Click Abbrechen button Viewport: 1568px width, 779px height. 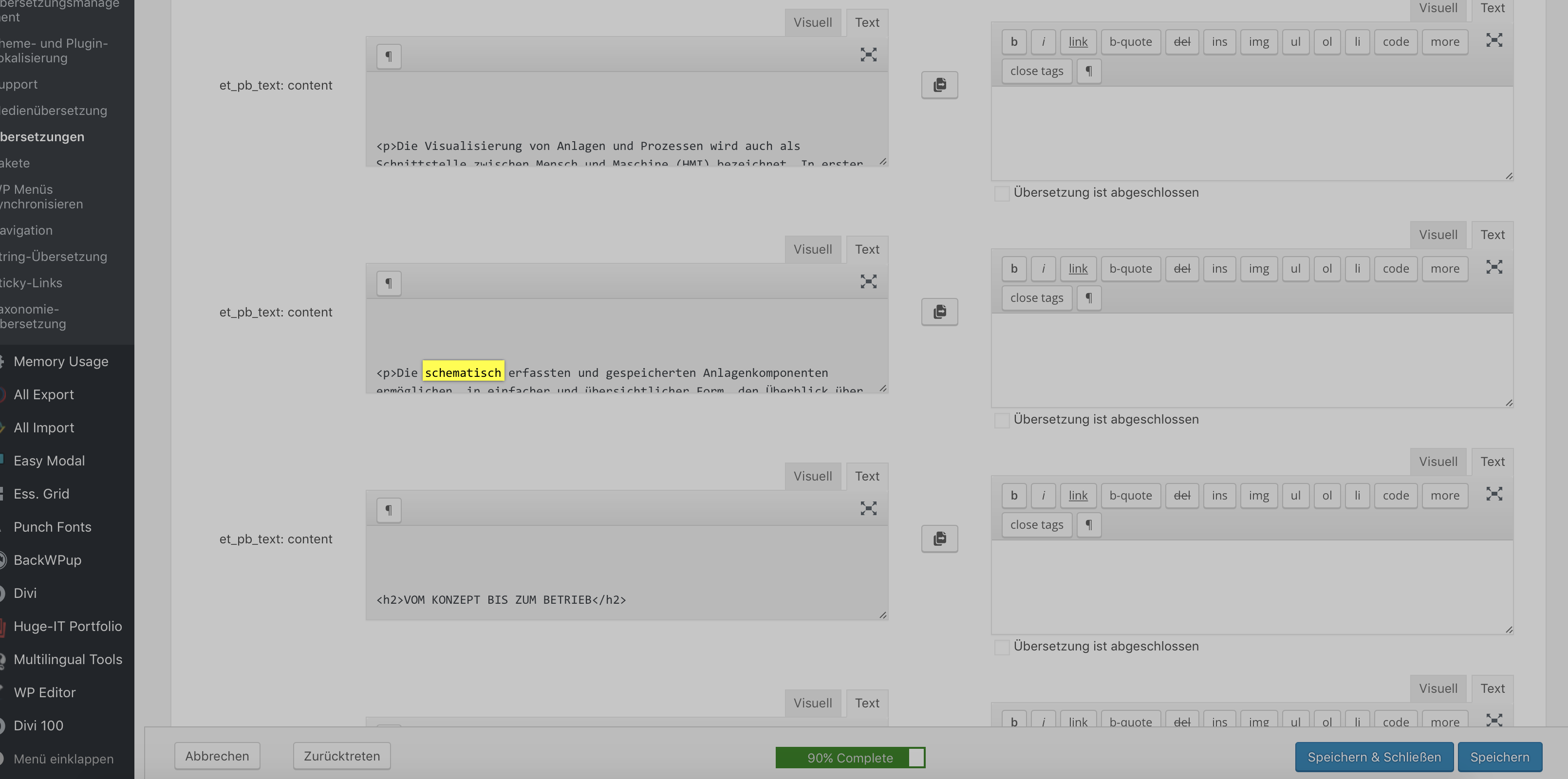tap(217, 756)
